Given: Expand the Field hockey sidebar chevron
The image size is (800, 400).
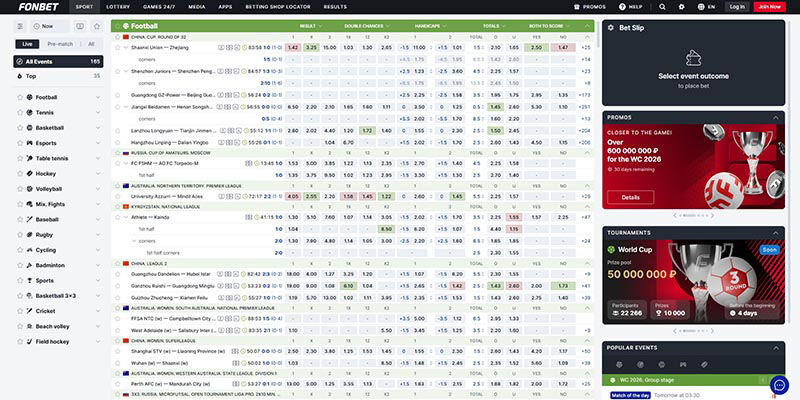Looking at the screenshot, I should pos(98,341).
